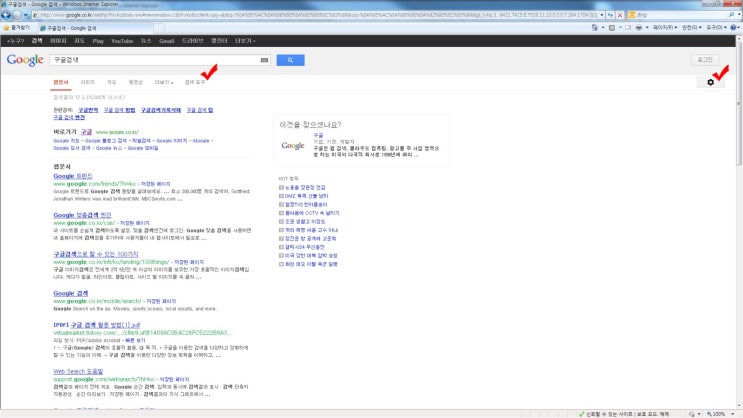Open the 검색 도구 search tools
Viewport: 743px width, 418px height.
(195, 82)
